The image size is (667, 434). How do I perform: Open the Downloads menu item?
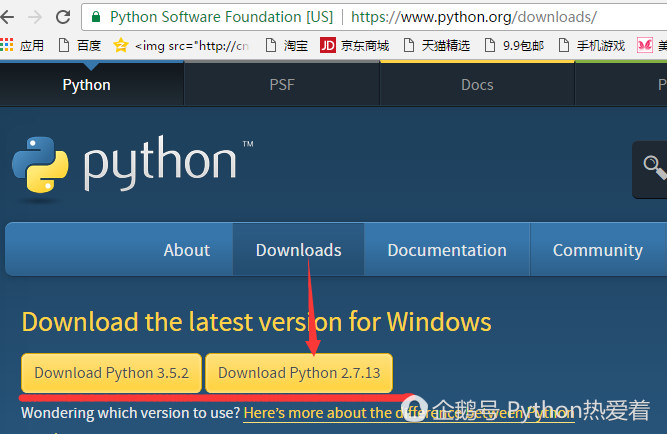[x=298, y=250]
